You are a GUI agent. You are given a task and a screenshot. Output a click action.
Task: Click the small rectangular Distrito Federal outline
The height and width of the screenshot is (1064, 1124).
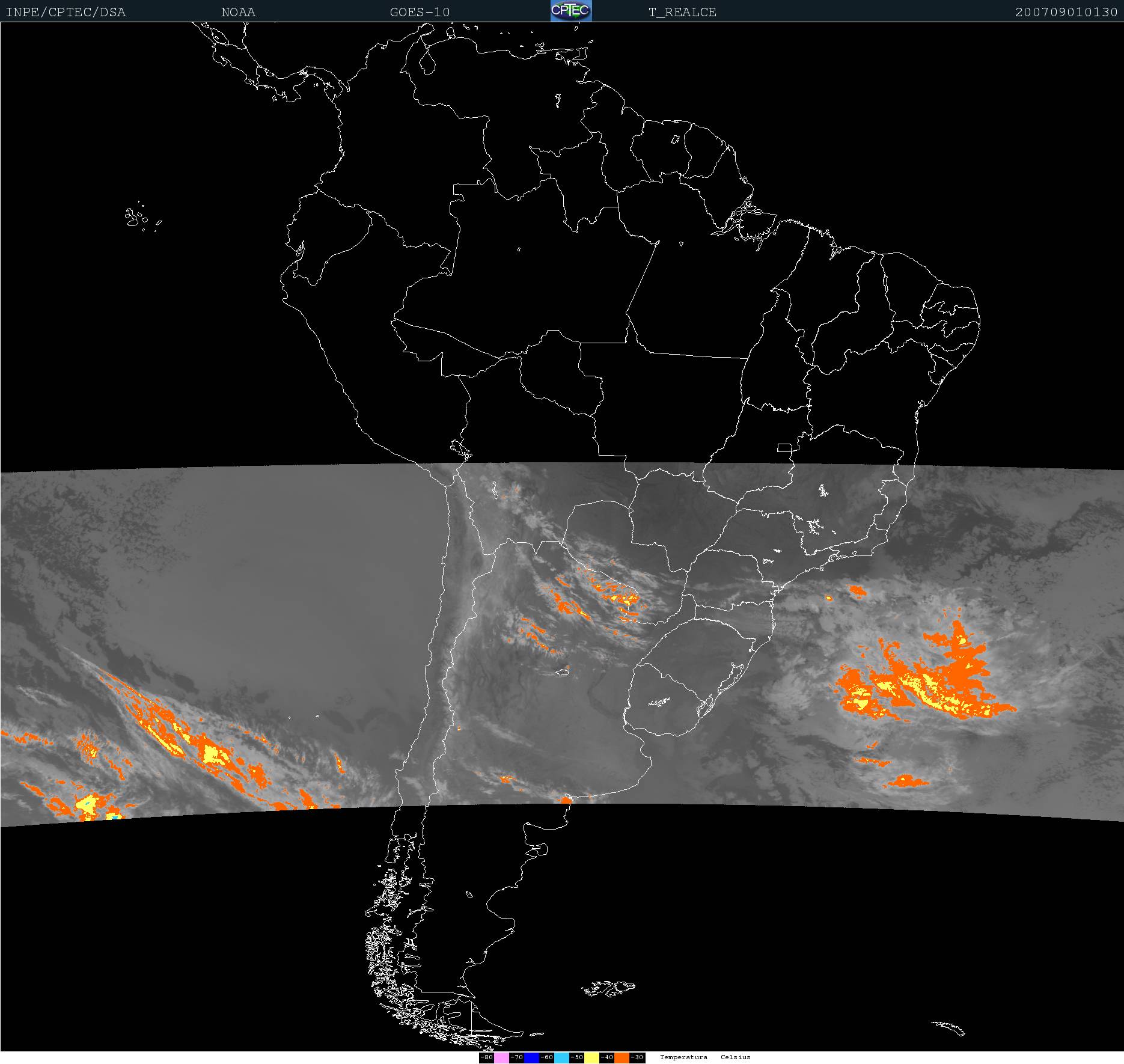pyautogui.click(x=784, y=447)
